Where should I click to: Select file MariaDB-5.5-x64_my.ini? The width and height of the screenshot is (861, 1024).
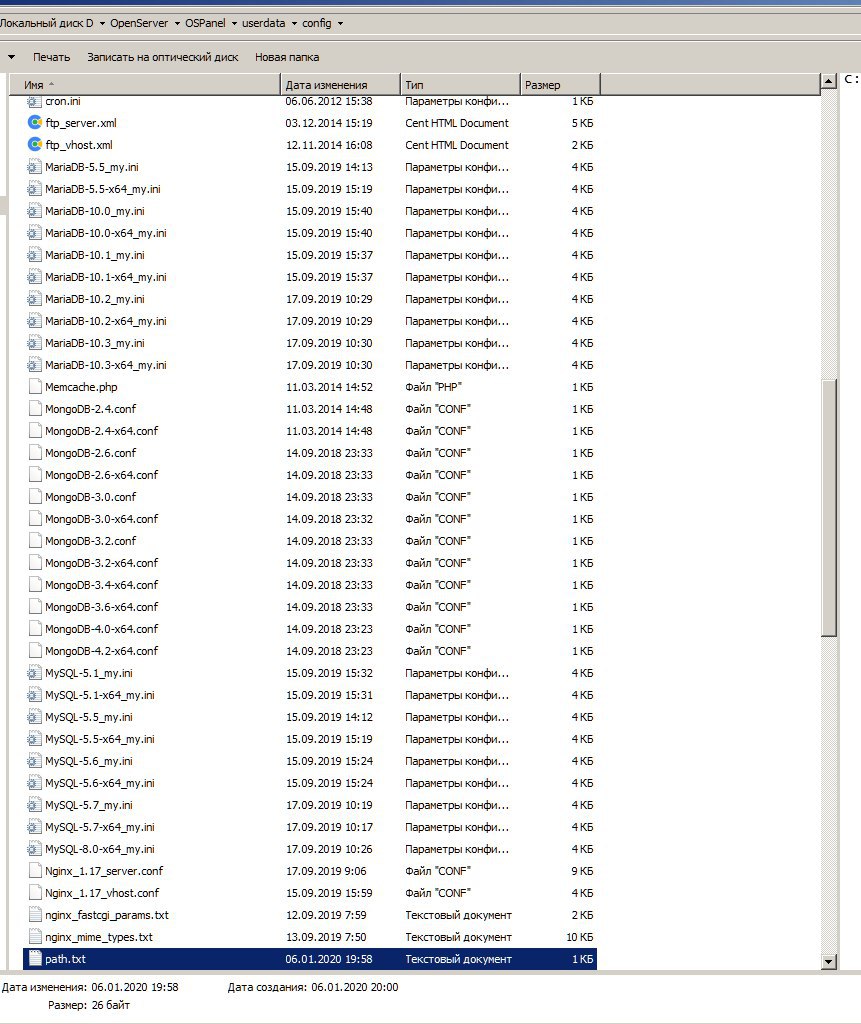(103, 189)
